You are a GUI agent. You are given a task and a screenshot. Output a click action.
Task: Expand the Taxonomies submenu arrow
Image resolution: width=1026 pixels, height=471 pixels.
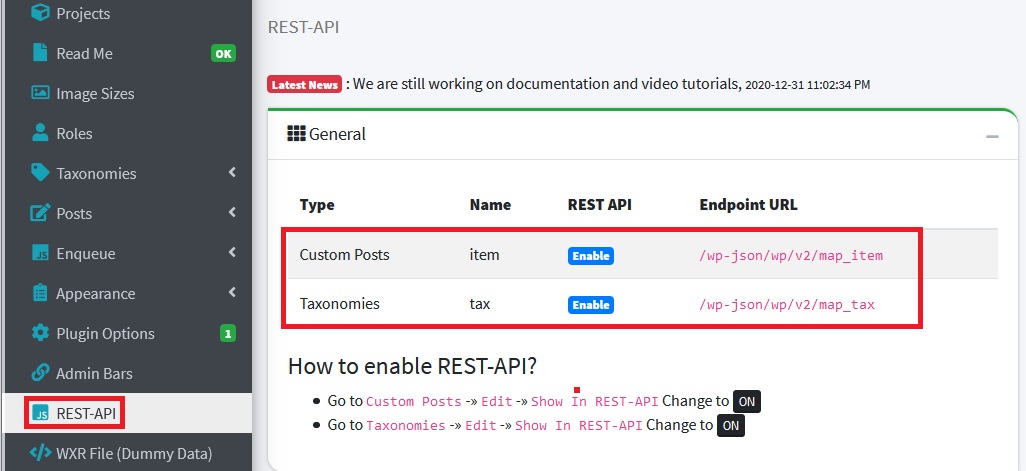(232, 173)
